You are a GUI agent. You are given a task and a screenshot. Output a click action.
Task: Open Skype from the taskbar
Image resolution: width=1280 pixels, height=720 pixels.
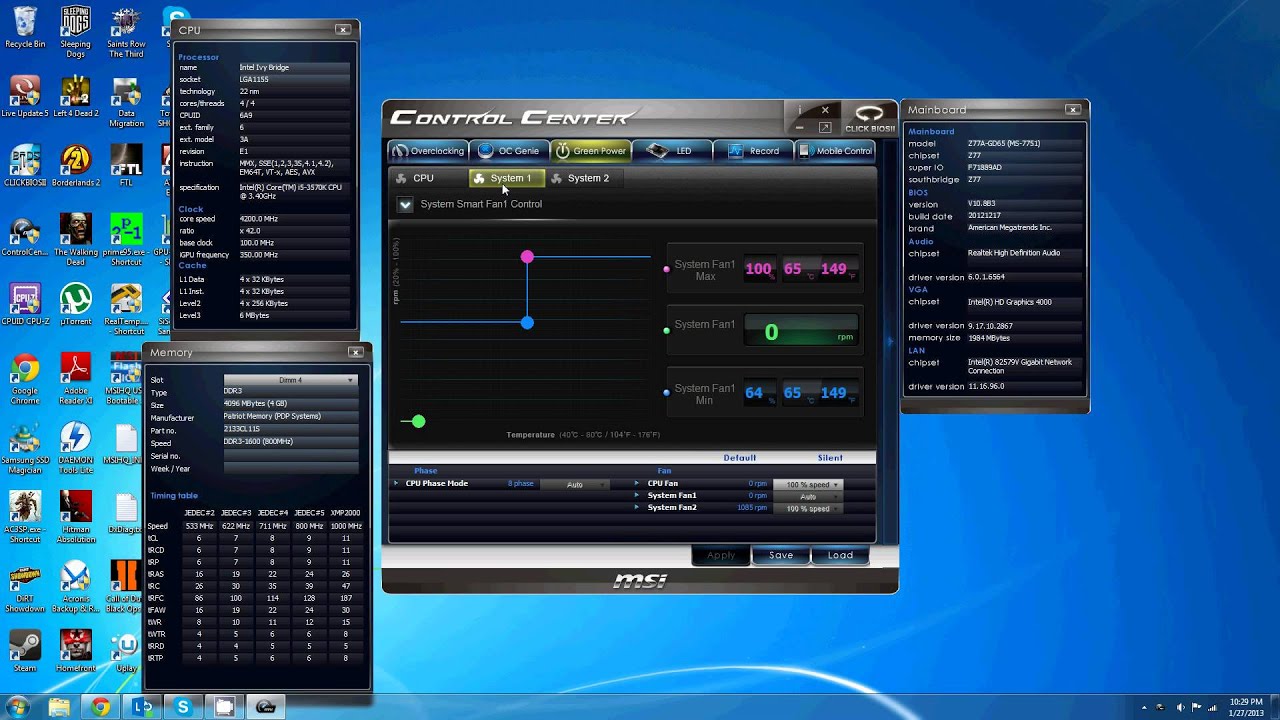pos(182,707)
